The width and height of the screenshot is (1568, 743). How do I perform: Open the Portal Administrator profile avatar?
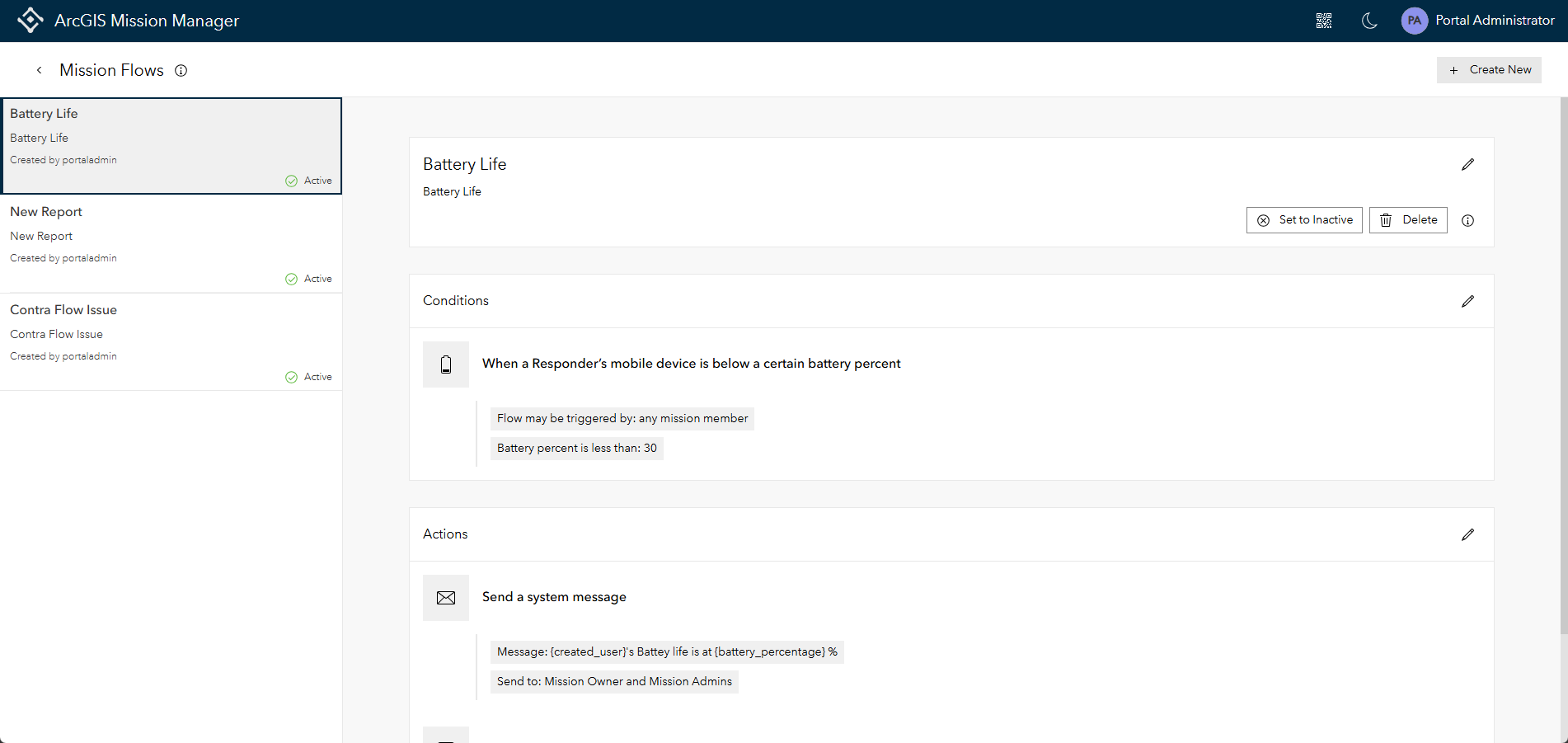1414,21
